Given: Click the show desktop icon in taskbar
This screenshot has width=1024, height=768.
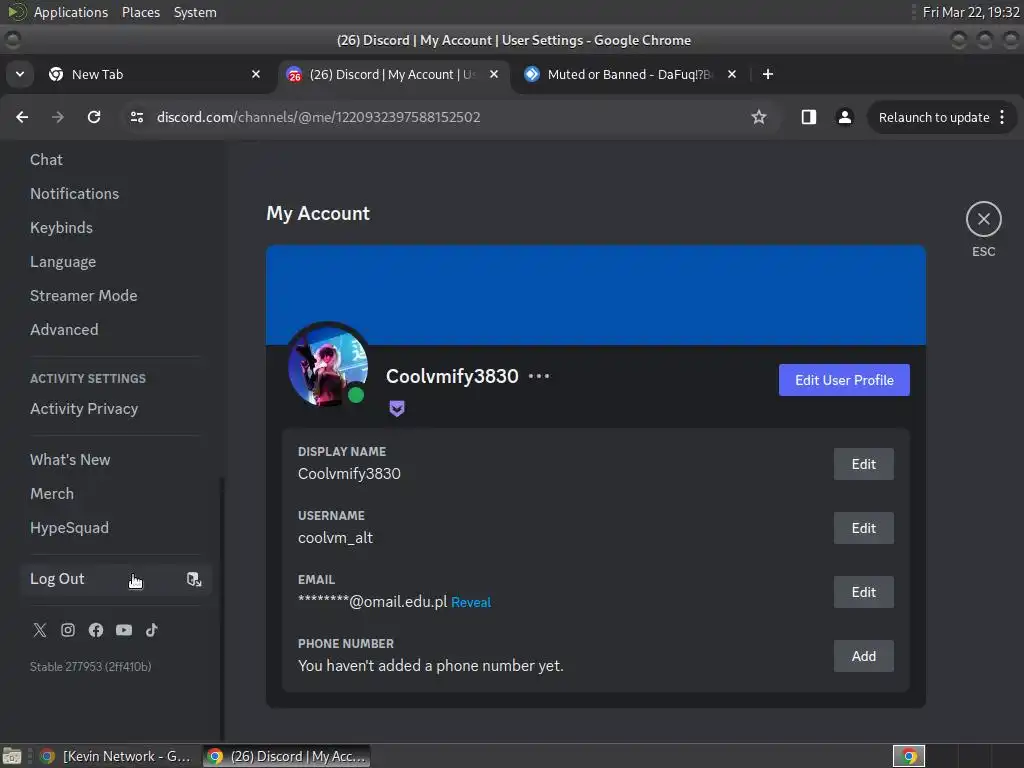Looking at the screenshot, I should tap(12, 756).
